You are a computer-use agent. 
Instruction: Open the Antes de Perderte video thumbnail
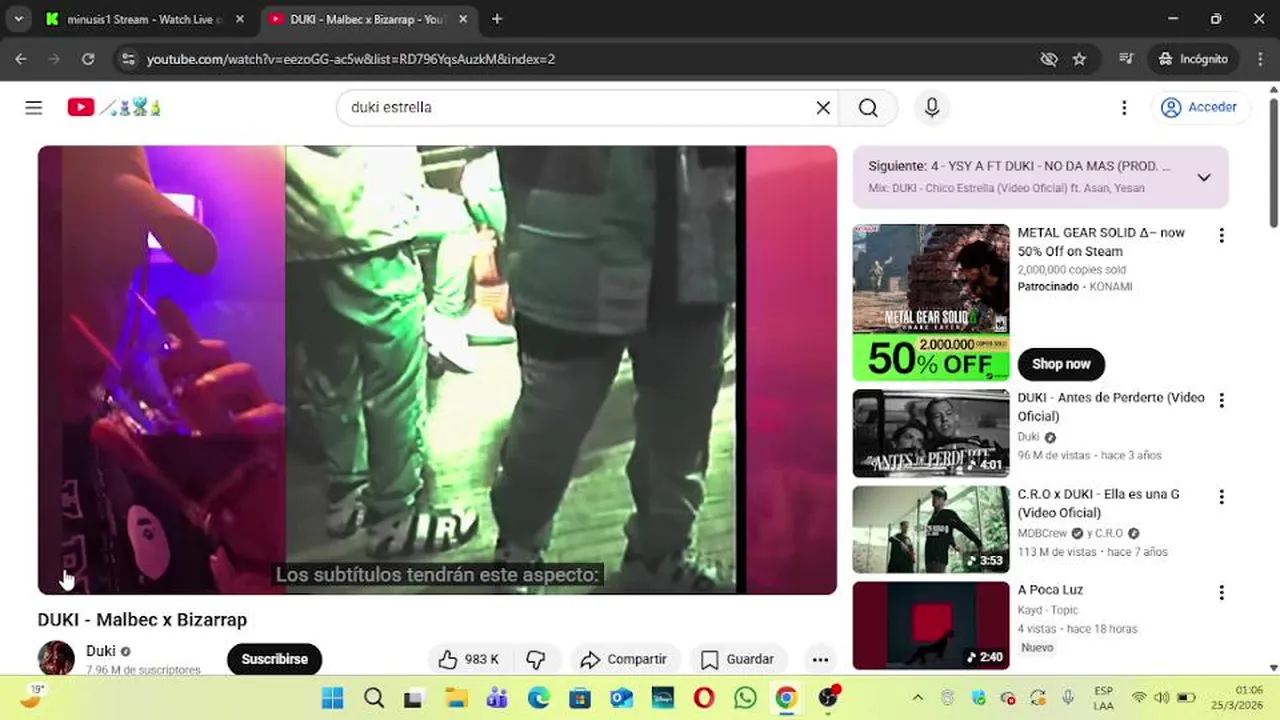tap(931, 433)
